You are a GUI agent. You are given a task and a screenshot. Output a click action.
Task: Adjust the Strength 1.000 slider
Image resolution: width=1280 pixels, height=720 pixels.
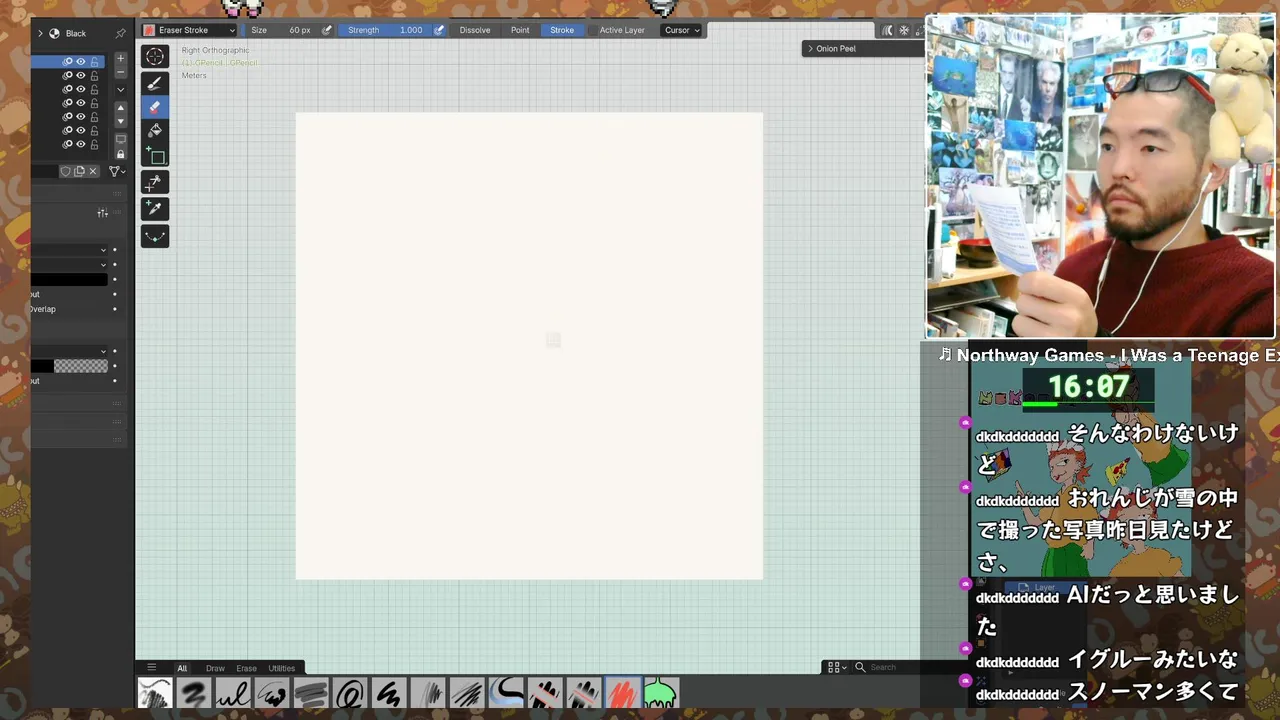pos(385,30)
